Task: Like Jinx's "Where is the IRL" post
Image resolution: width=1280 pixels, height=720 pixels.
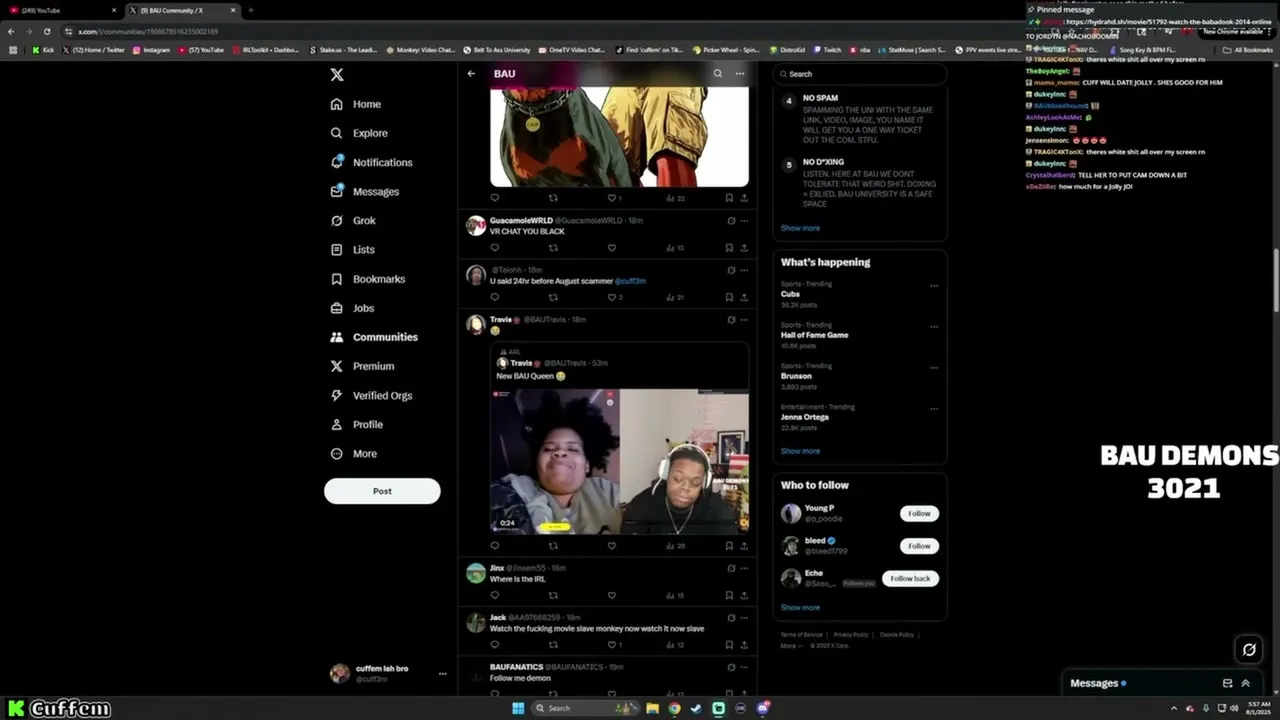Action: (x=612, y=595)
